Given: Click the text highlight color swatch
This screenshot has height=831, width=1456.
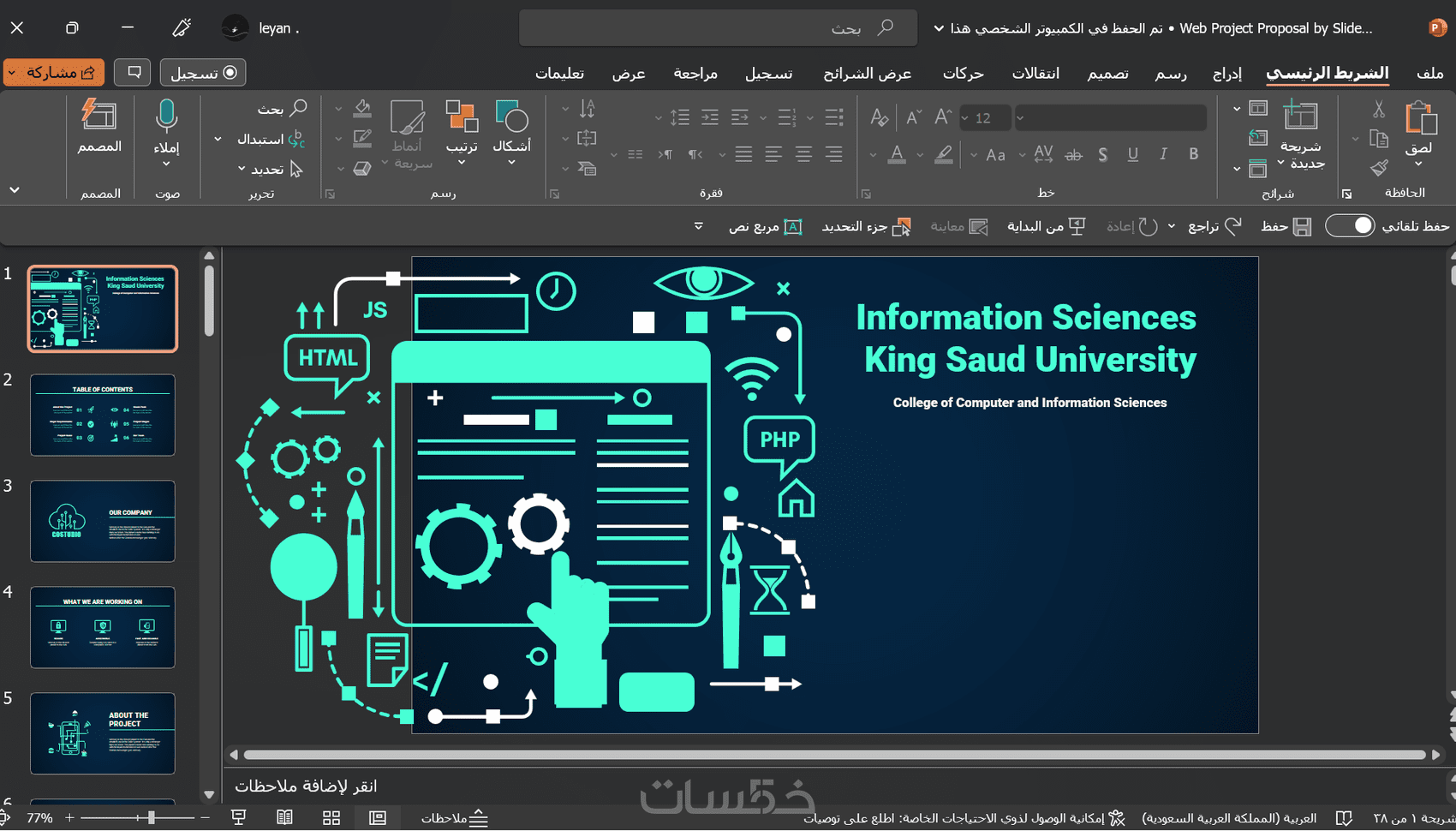Looking at the screenshot, I should (943, 154).
